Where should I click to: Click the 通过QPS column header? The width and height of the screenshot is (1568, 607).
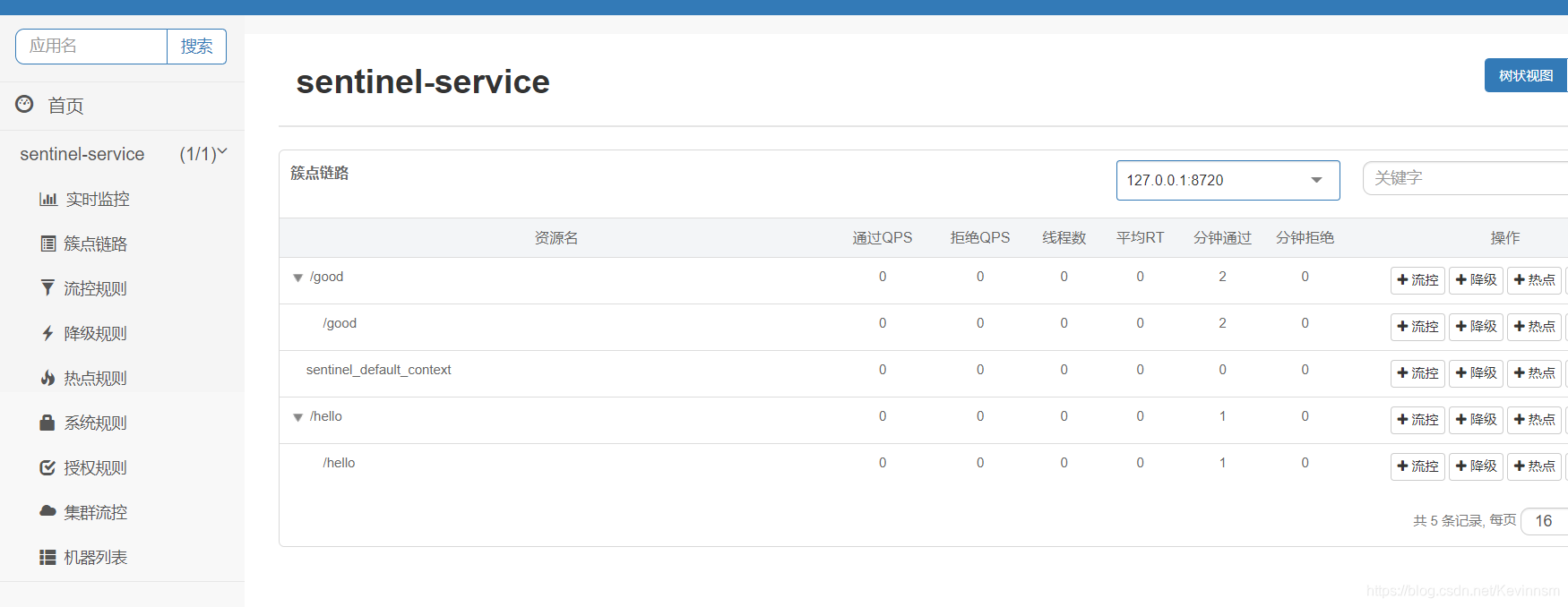883,238
